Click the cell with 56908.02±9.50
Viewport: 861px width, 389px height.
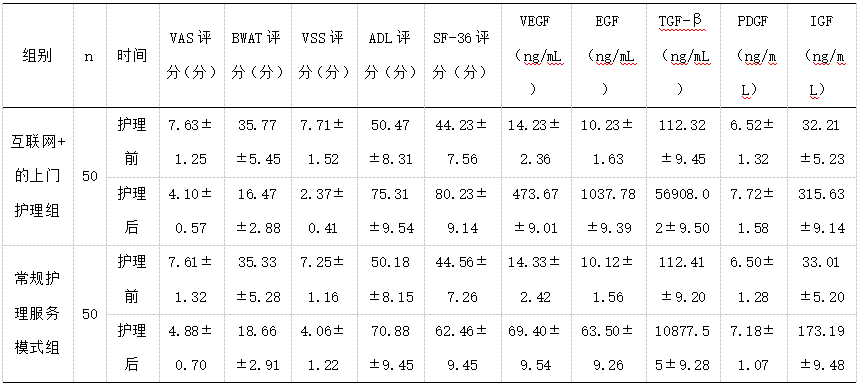point(685,211)
